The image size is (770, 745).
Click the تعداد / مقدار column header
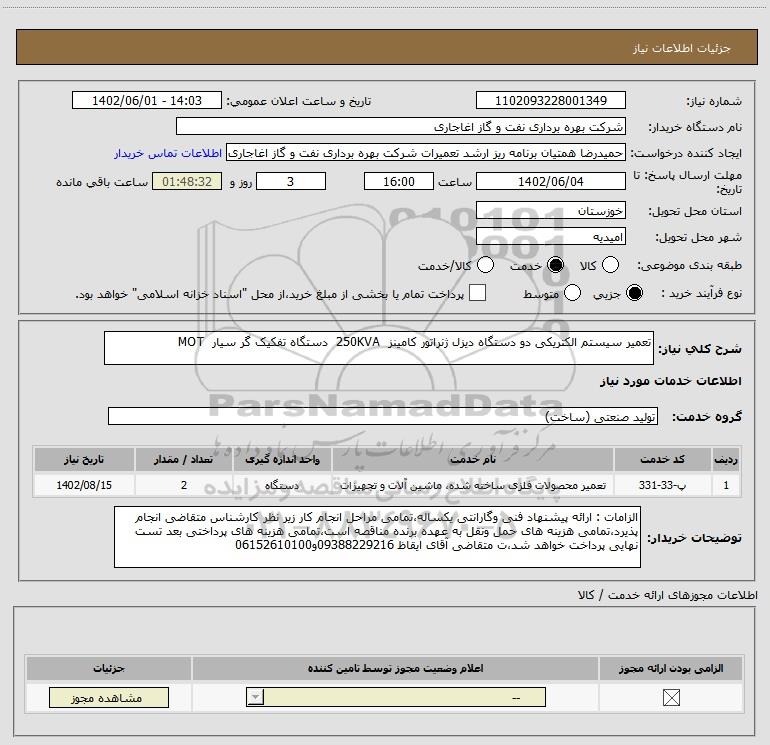pyautogui.click(x=183, y=459)
